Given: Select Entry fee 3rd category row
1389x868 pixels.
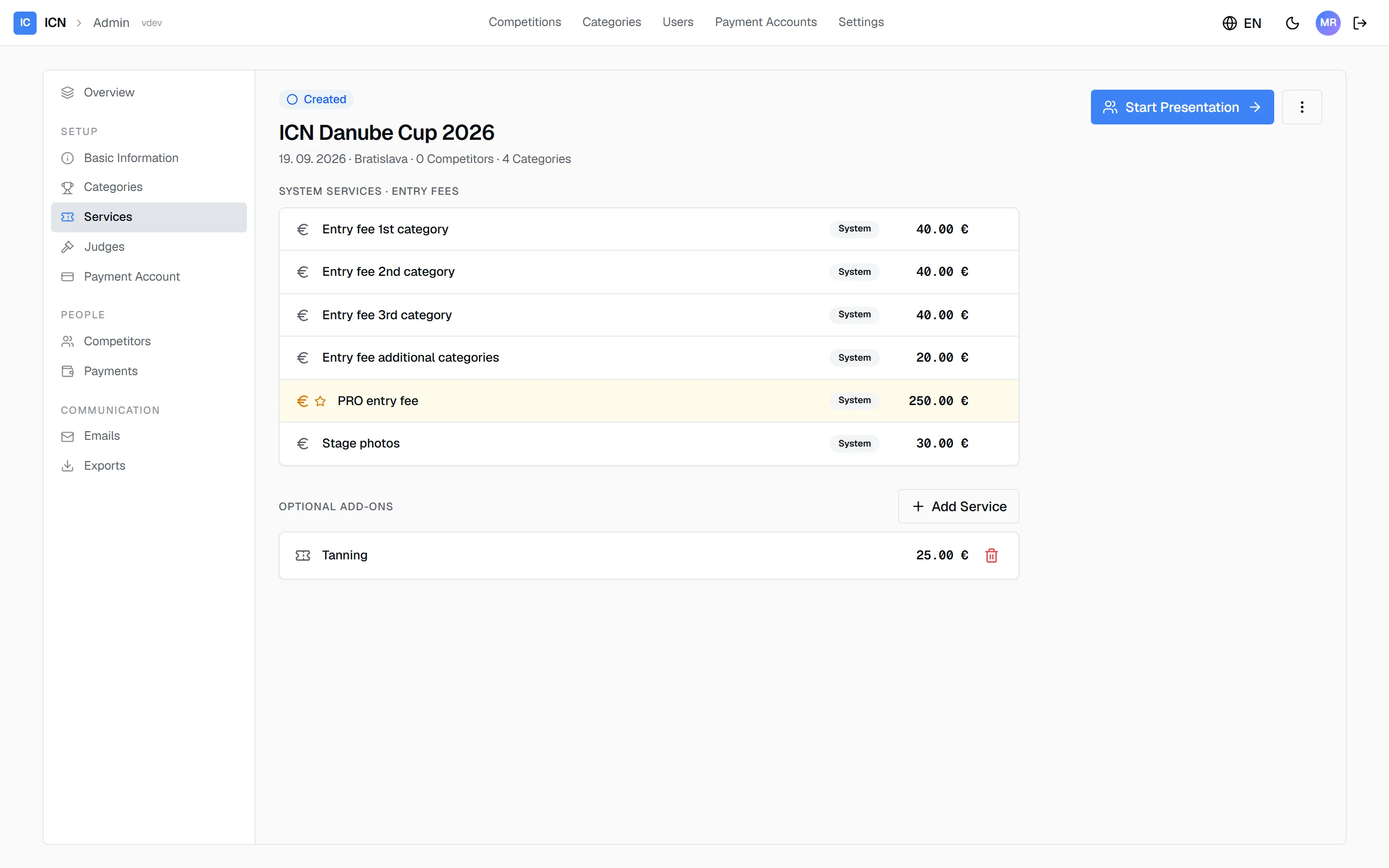Looking at the screenshot, I should click(x=649, y=314).
